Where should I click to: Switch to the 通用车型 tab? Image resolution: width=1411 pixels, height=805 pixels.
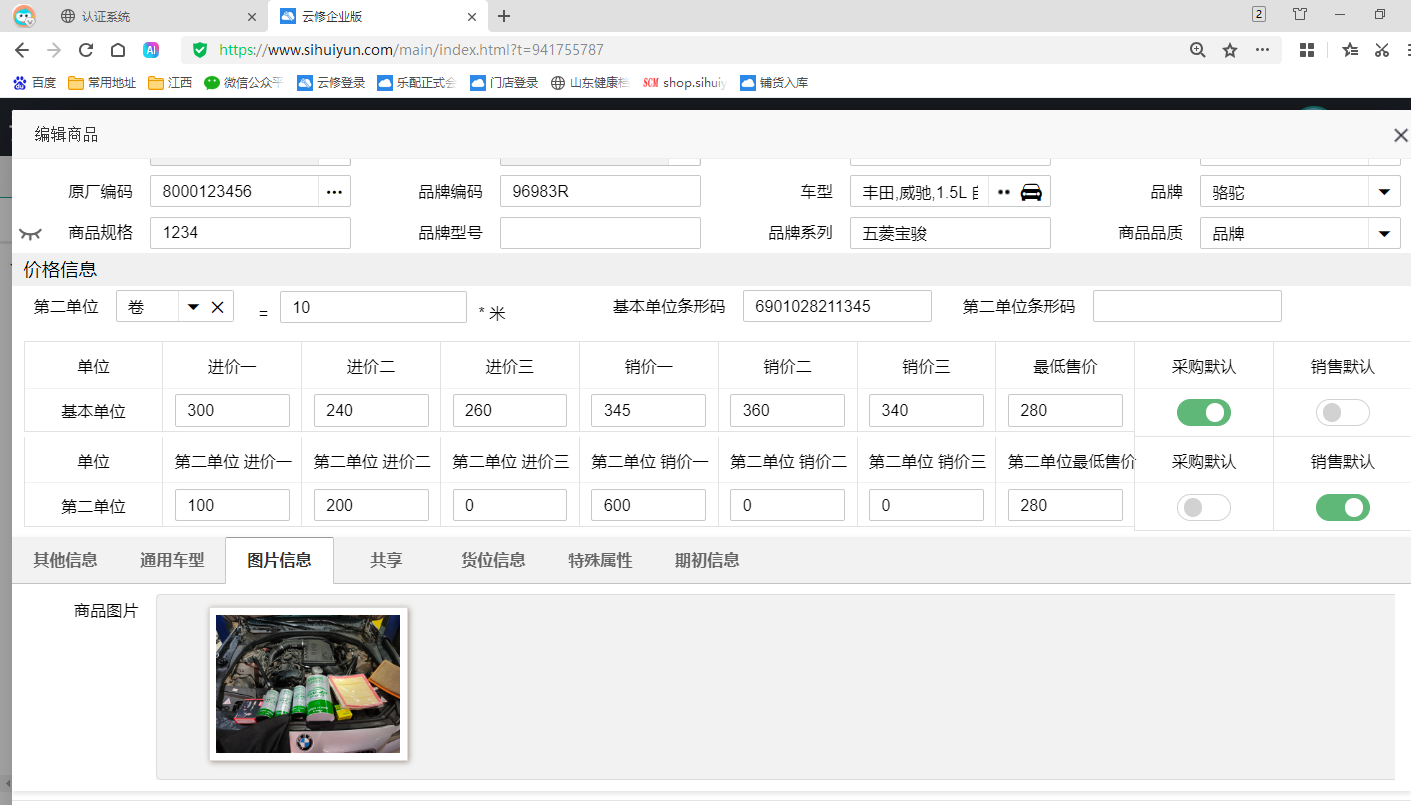click(x=172, y=560)
